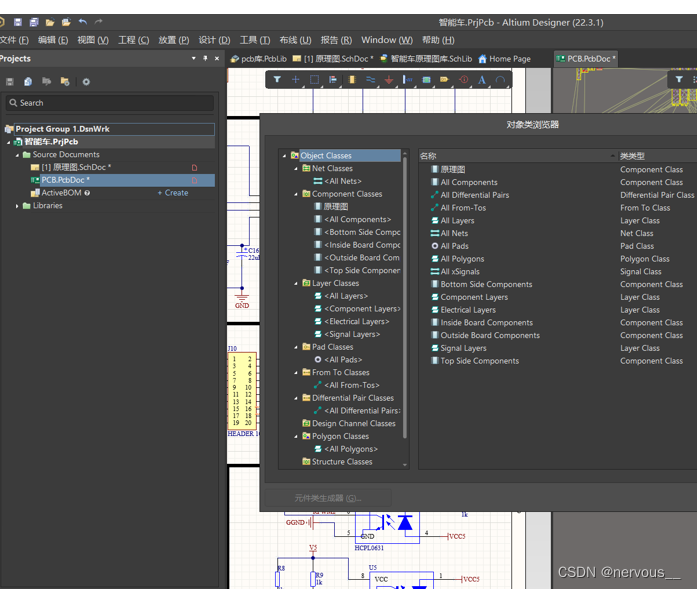Screen dimensions: 697x589
Task: Expand the Libraries folder in Projects
Action: (18, 206)
